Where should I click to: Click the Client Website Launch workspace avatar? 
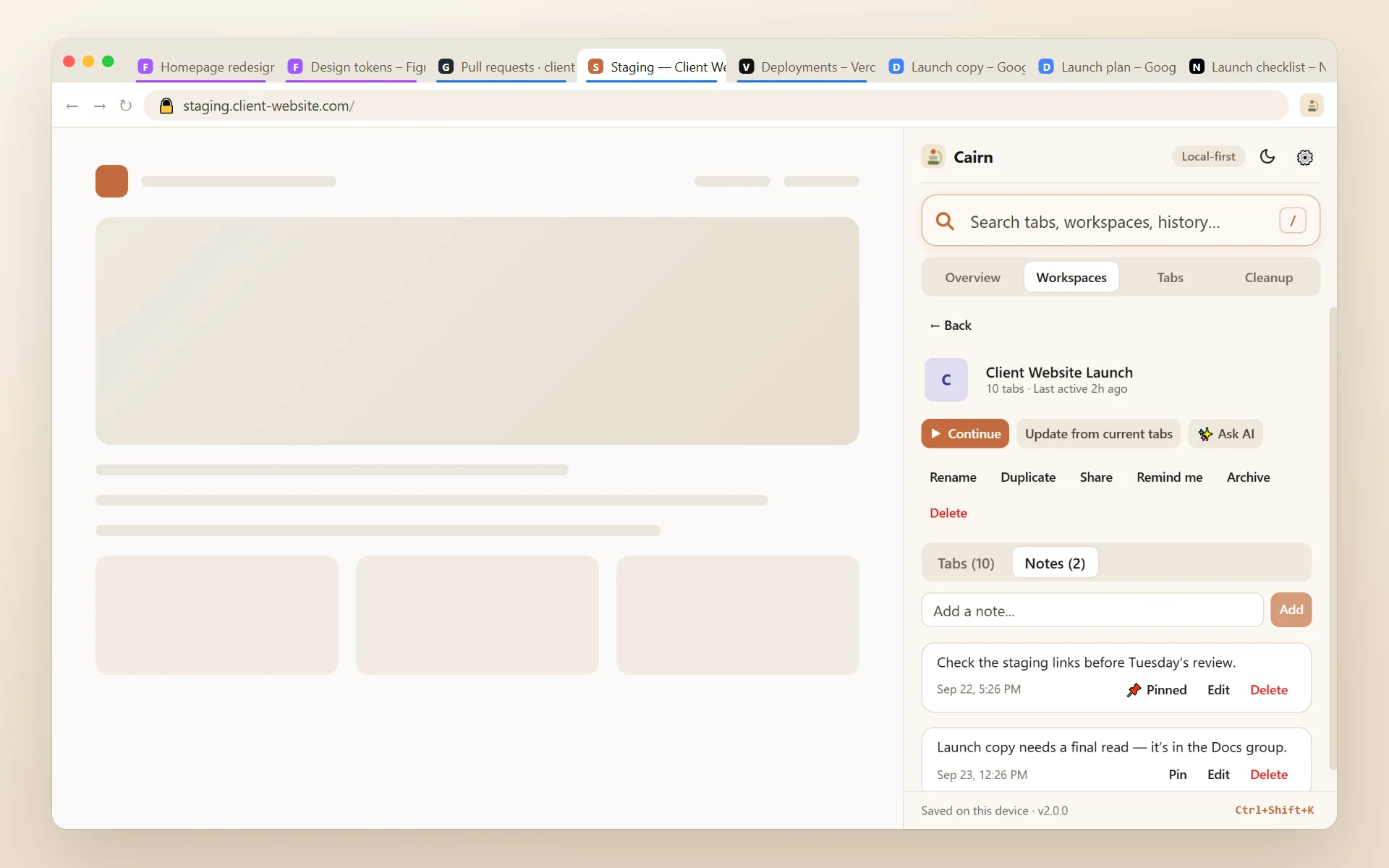click(946, 380)
